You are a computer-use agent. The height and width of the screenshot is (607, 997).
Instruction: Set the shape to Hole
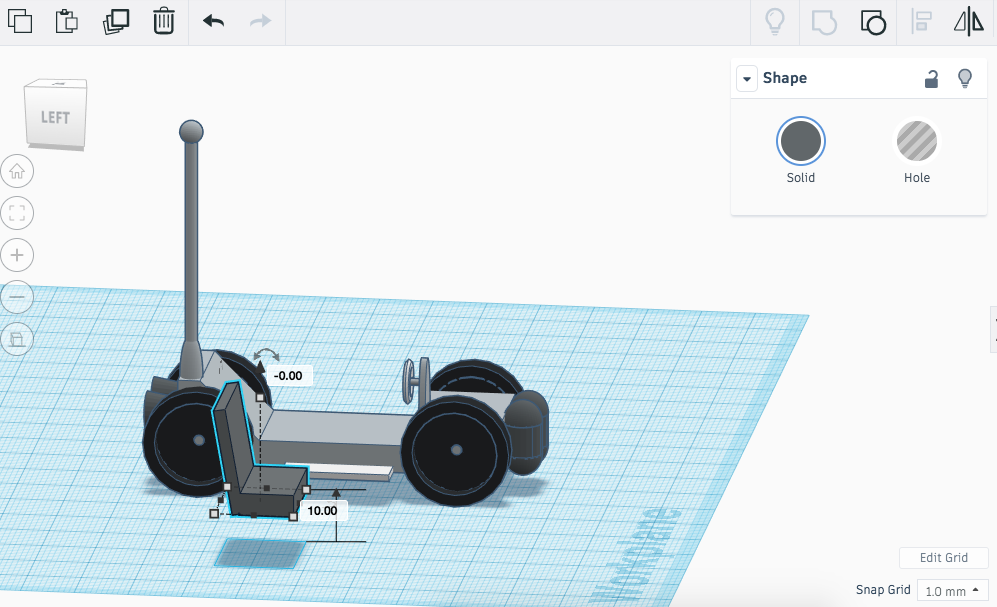pos(916,141)
